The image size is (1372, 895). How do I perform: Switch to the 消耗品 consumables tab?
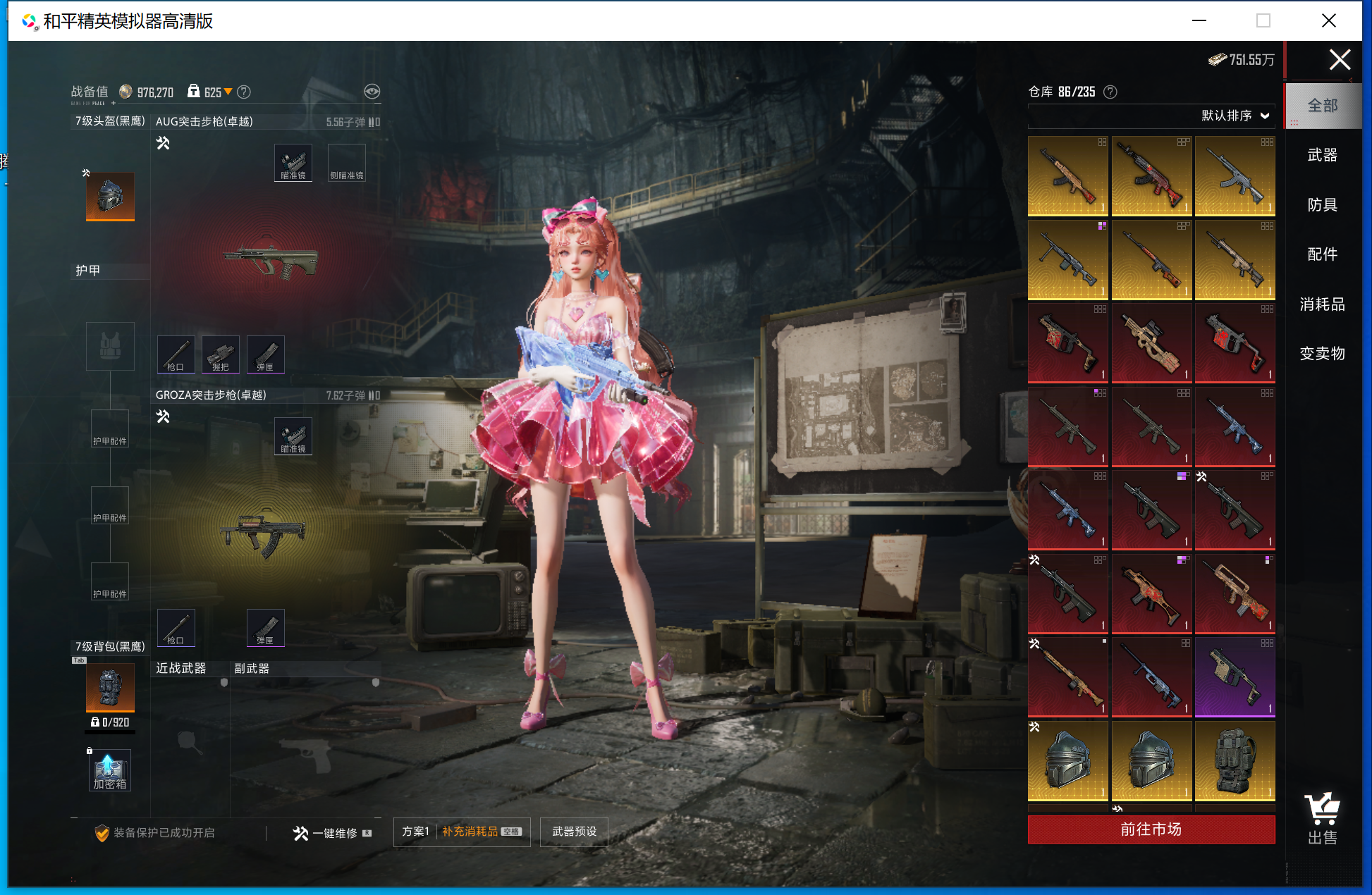(1322, 304)
